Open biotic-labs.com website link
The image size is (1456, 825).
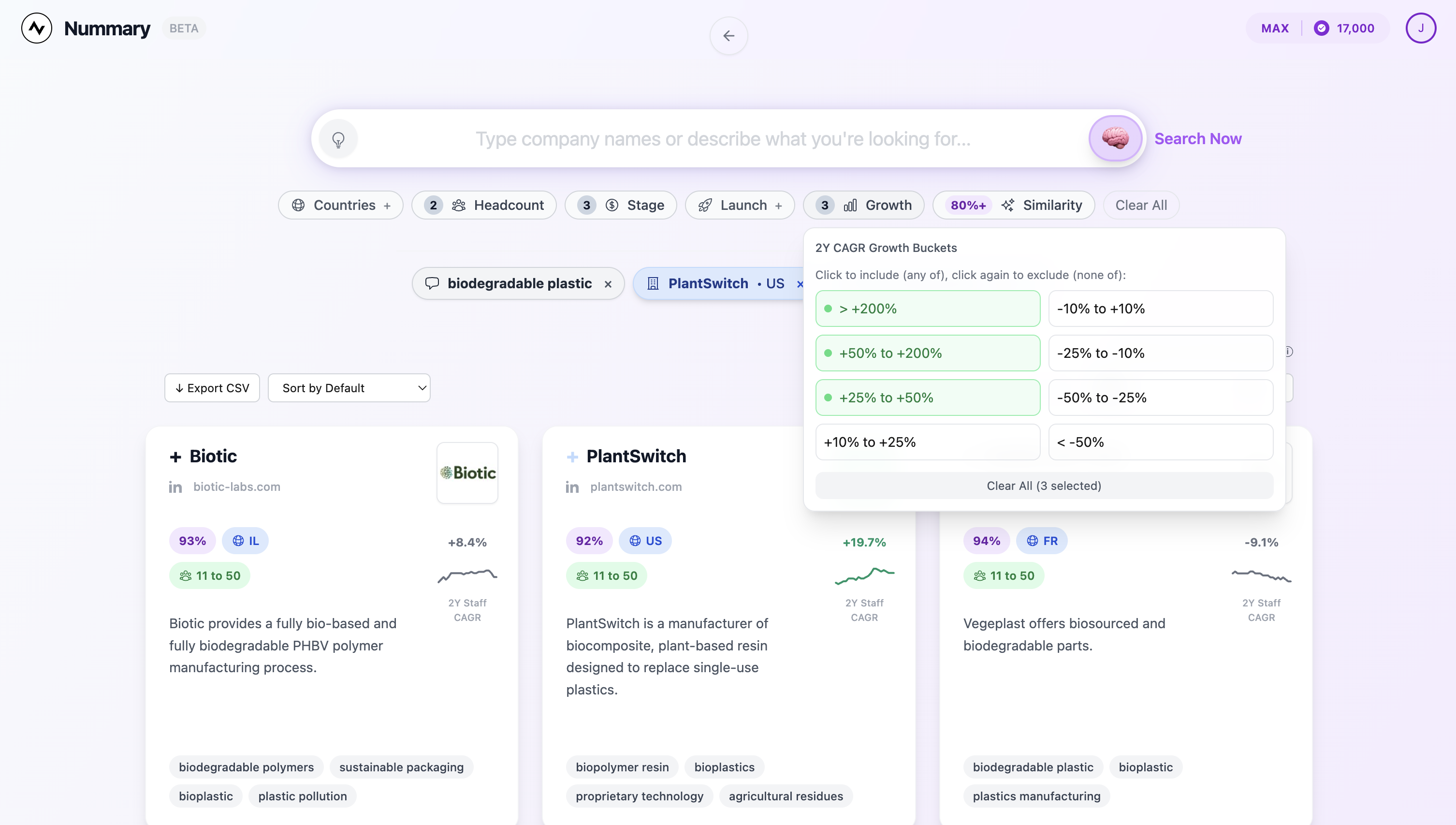coord(237,486)
